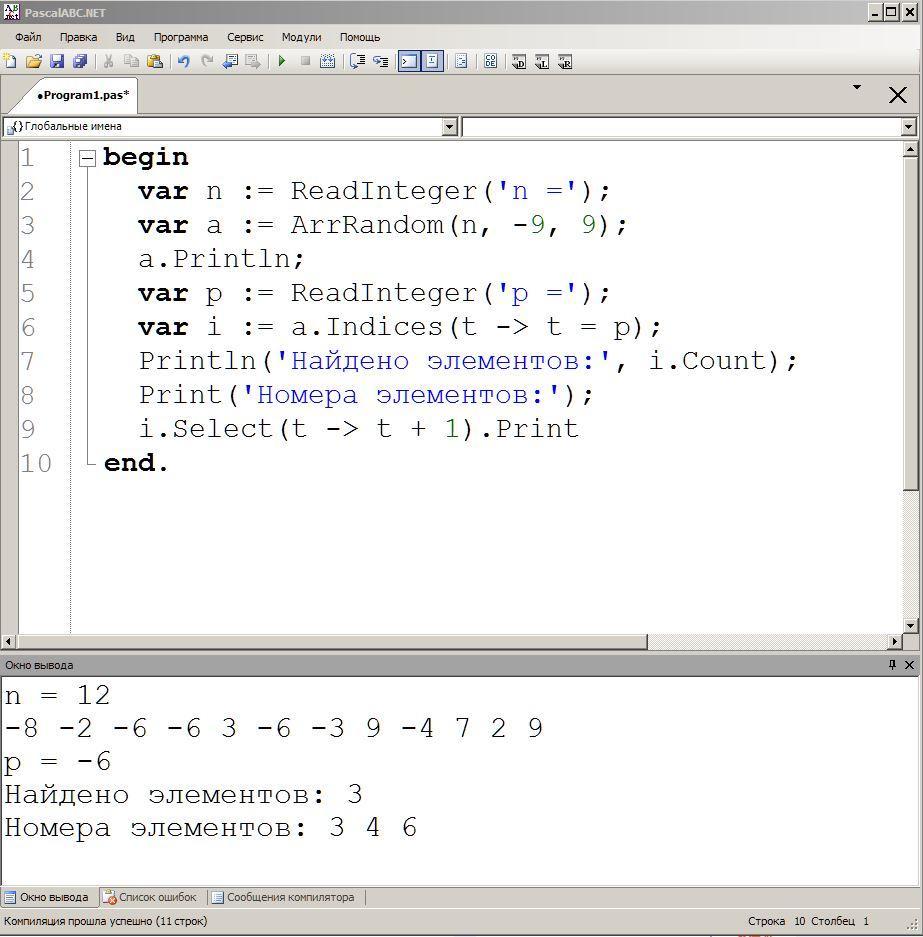Click the D version toolbar icon

pyautogui.click(x=519, y=61)
